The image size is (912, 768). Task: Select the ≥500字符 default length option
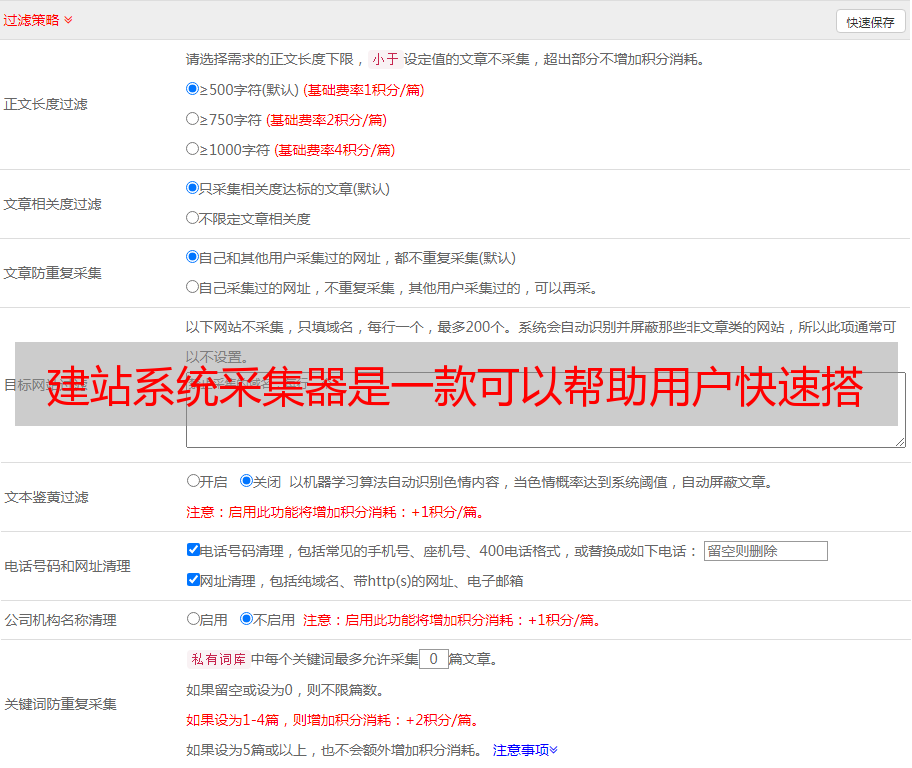point(193,89)
